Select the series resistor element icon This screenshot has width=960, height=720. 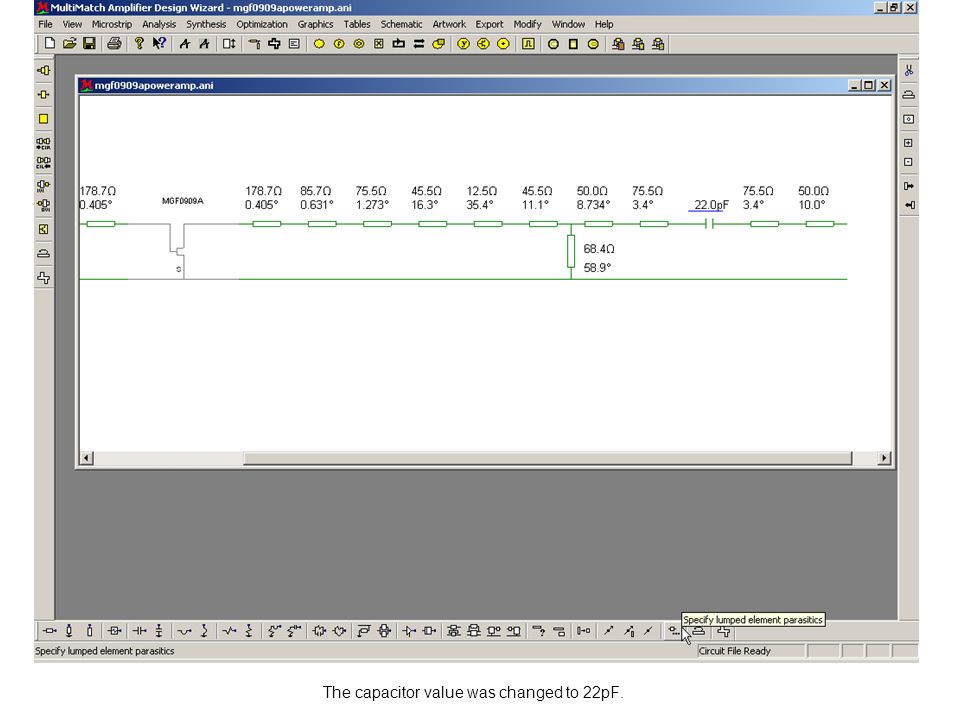[x=229, y=631]
